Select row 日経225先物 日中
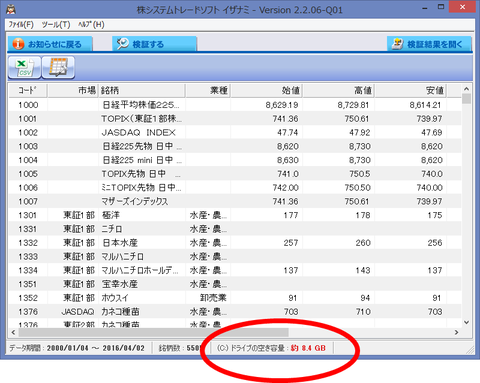 click(x=235, y=146)
